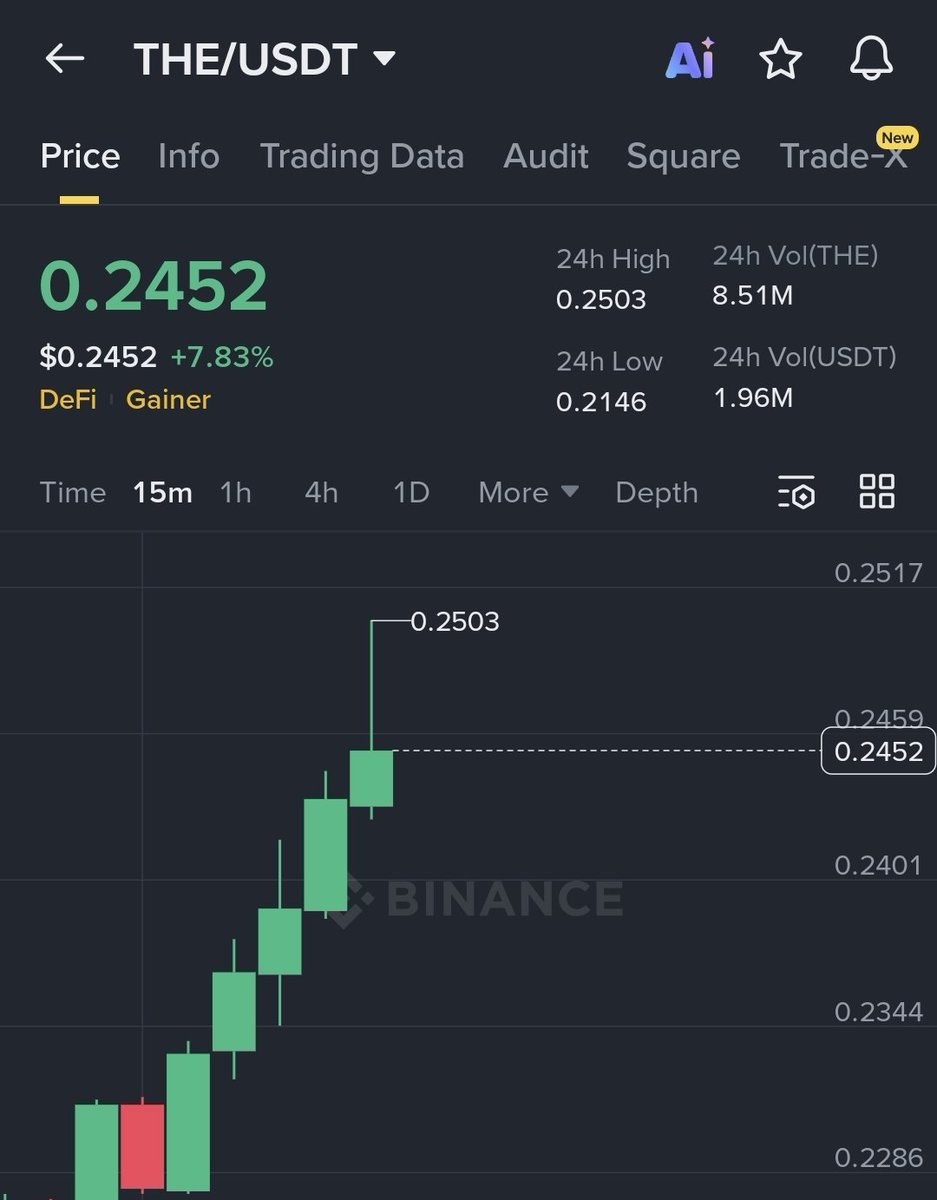Open the Square tab

coord(683,156)
